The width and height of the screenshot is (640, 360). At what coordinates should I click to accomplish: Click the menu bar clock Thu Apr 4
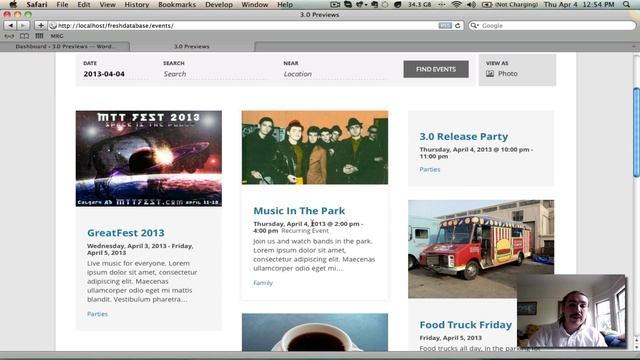(579, 4)
